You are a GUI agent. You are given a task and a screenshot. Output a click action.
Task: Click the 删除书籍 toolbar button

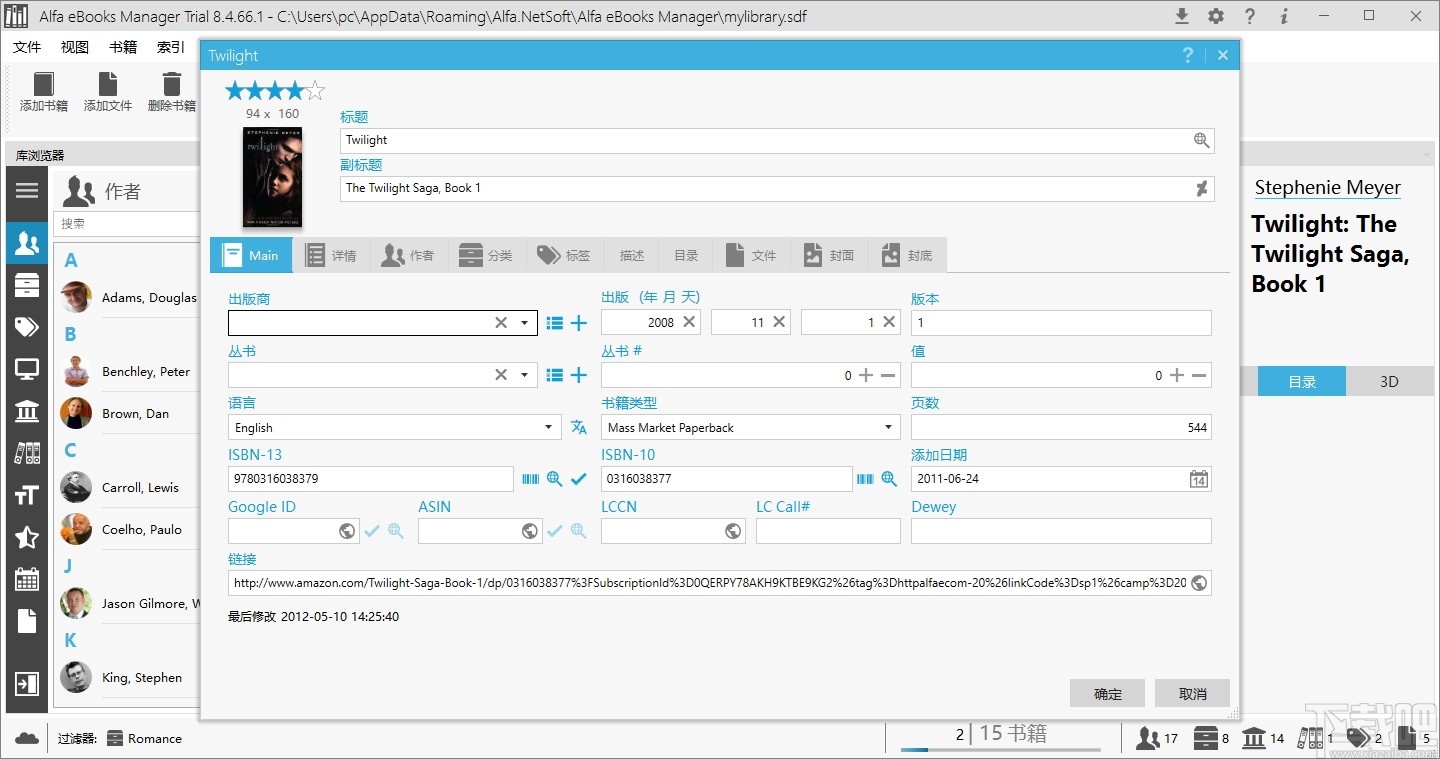(170, 91)
